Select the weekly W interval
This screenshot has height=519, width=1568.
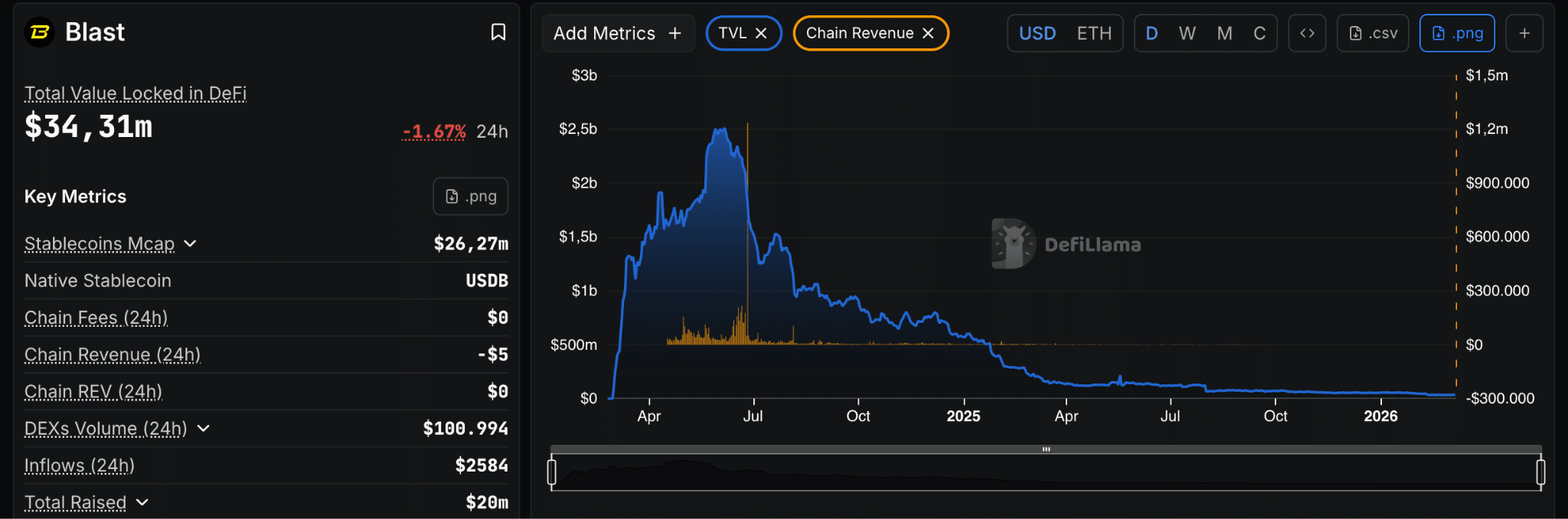(1187, 33)
